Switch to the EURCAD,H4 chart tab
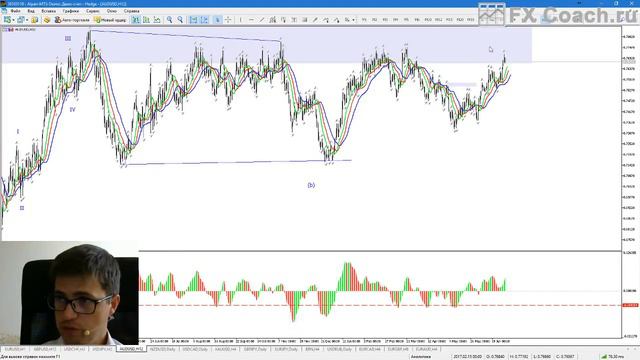The width and height of the screenshot is (640, 360). [x=370, y=349]
